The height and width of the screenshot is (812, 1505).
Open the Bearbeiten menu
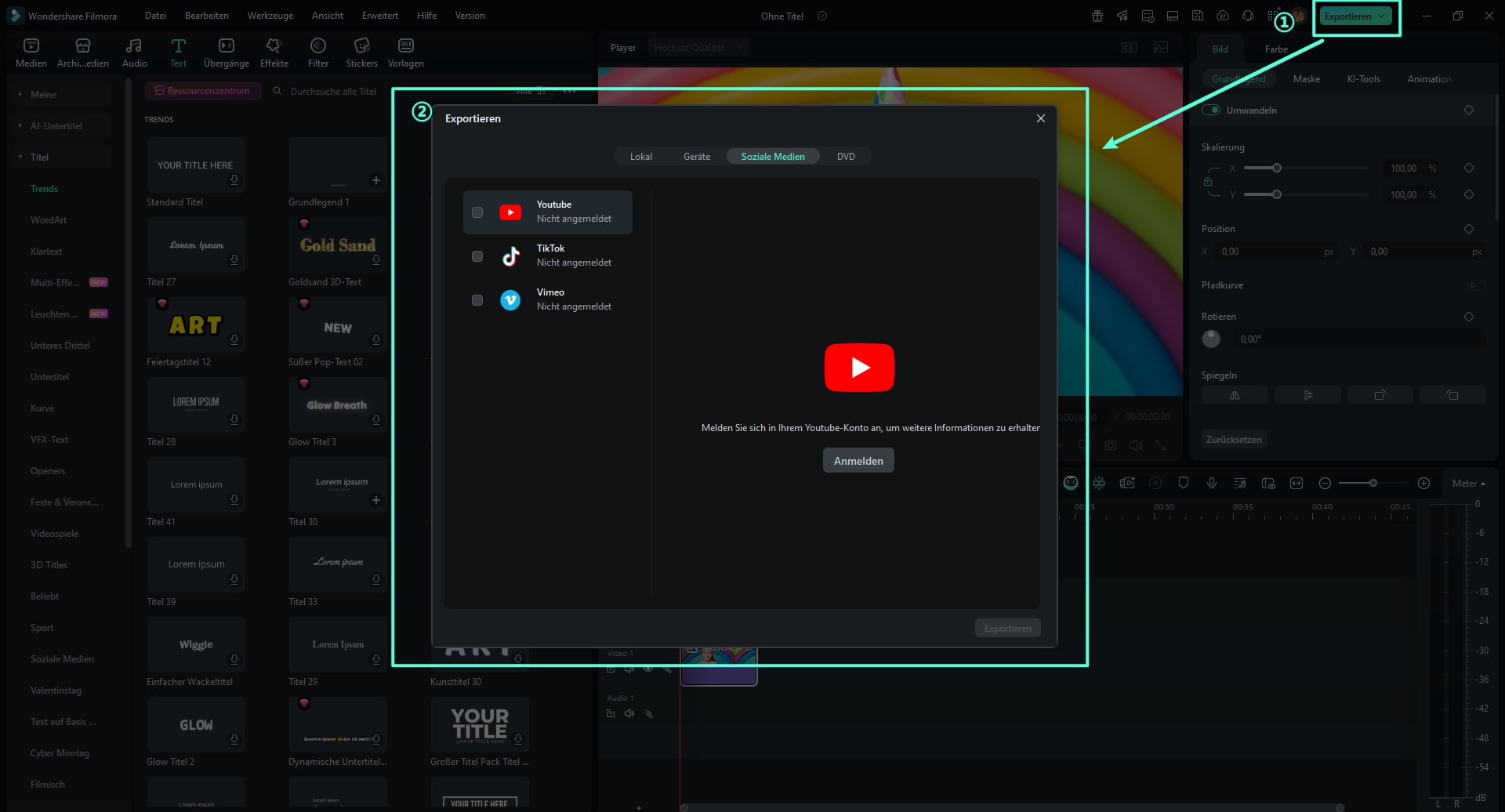click(x=207, y=16)
